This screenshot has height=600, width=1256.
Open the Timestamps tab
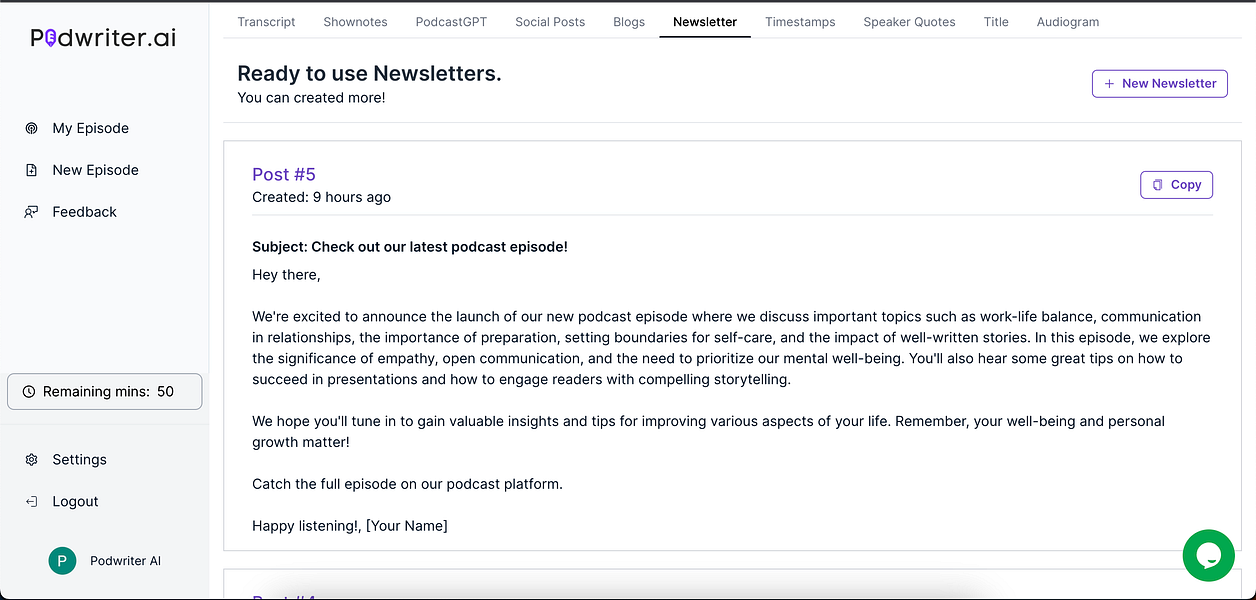800,21
